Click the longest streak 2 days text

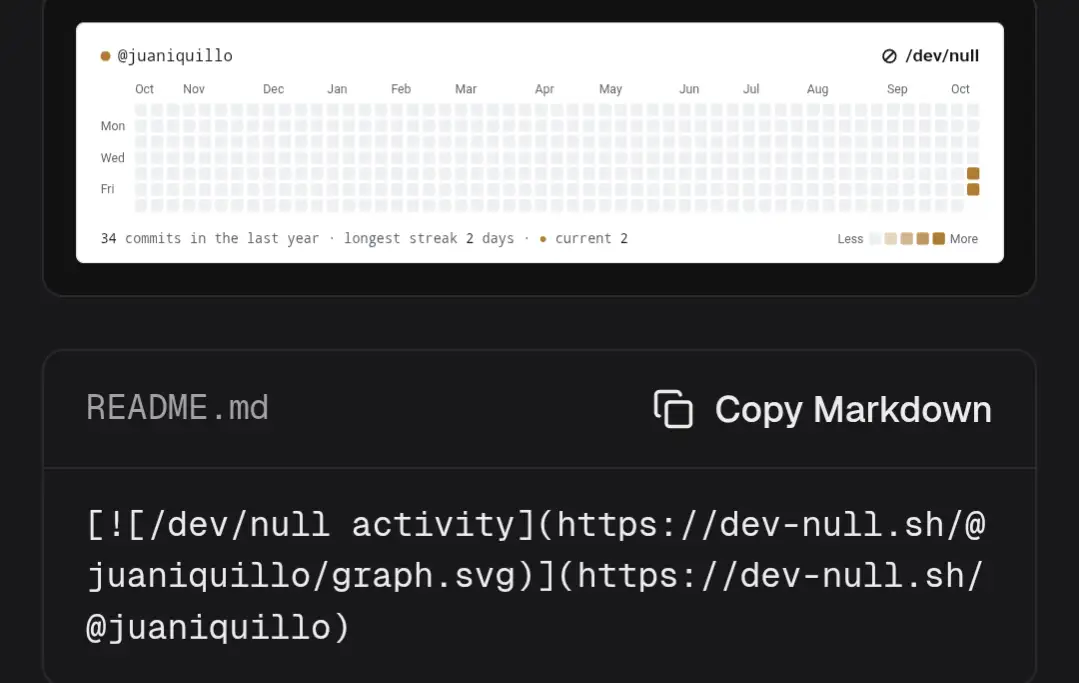click(429, 239)
